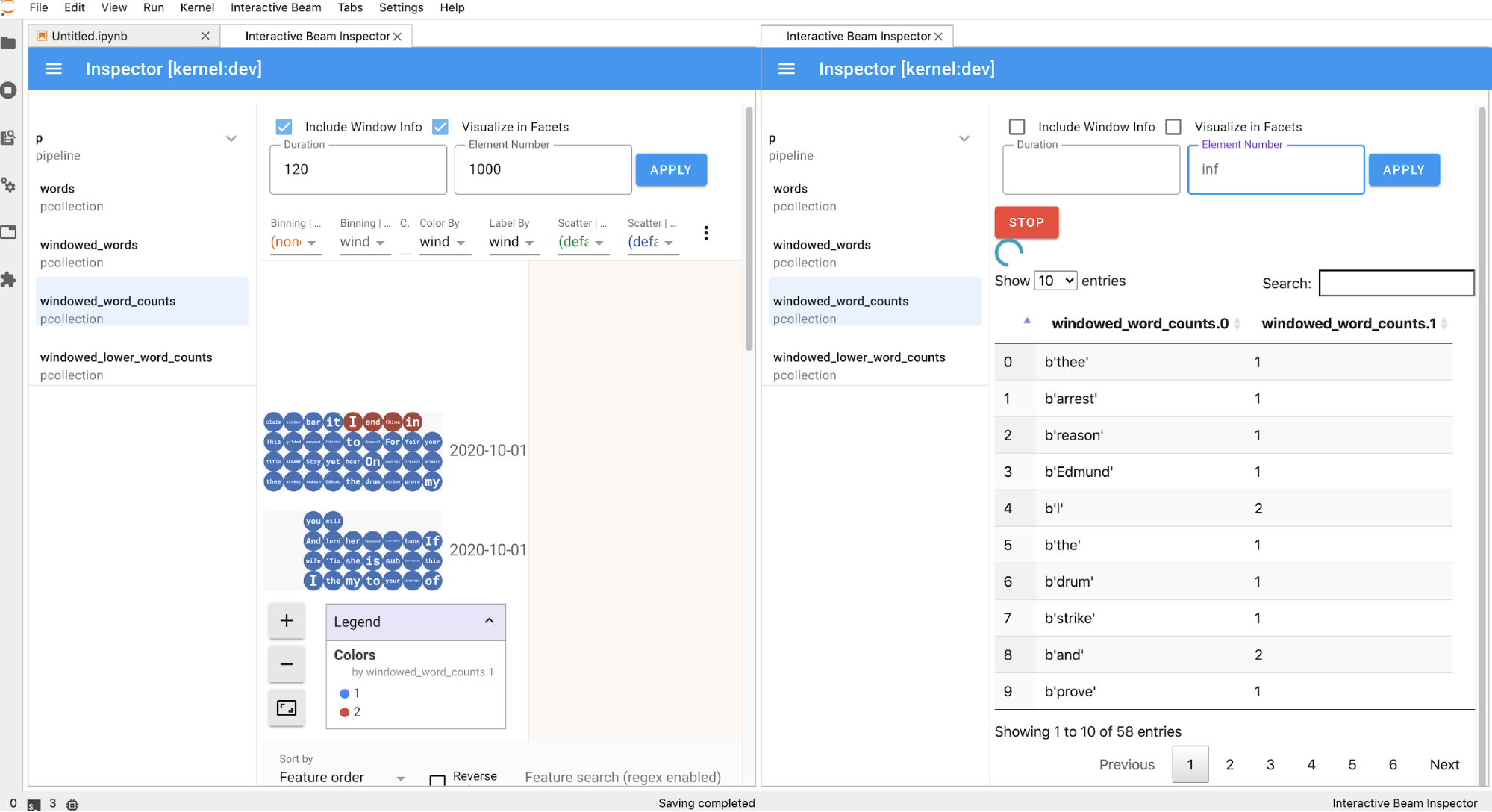Select Interactive Beam Inspector tab on right
Viewport: 1492px width, 812px height.
856,35
